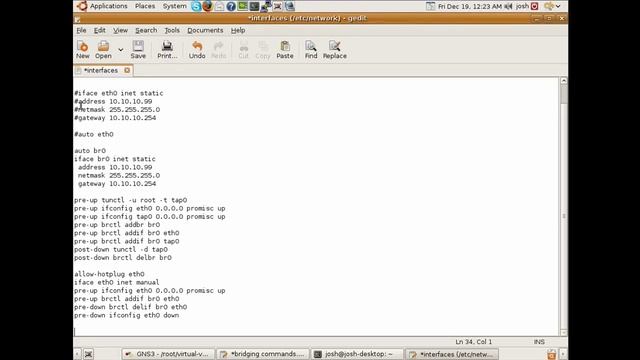Open the Edit menu
Image resolution: width=640 pixels, height=360 pixels.
click(100, 30)
